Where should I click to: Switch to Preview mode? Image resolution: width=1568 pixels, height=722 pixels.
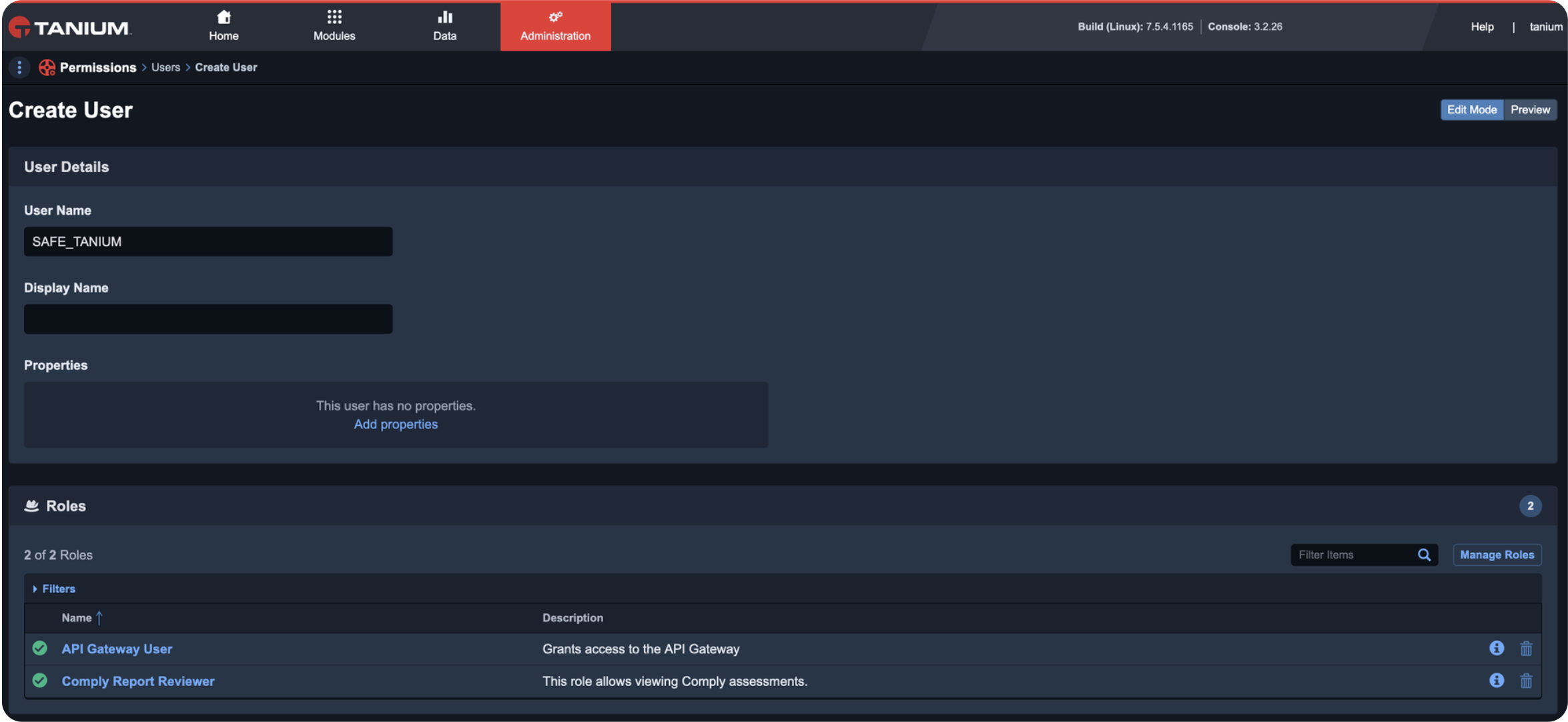tap(1530, 109)
